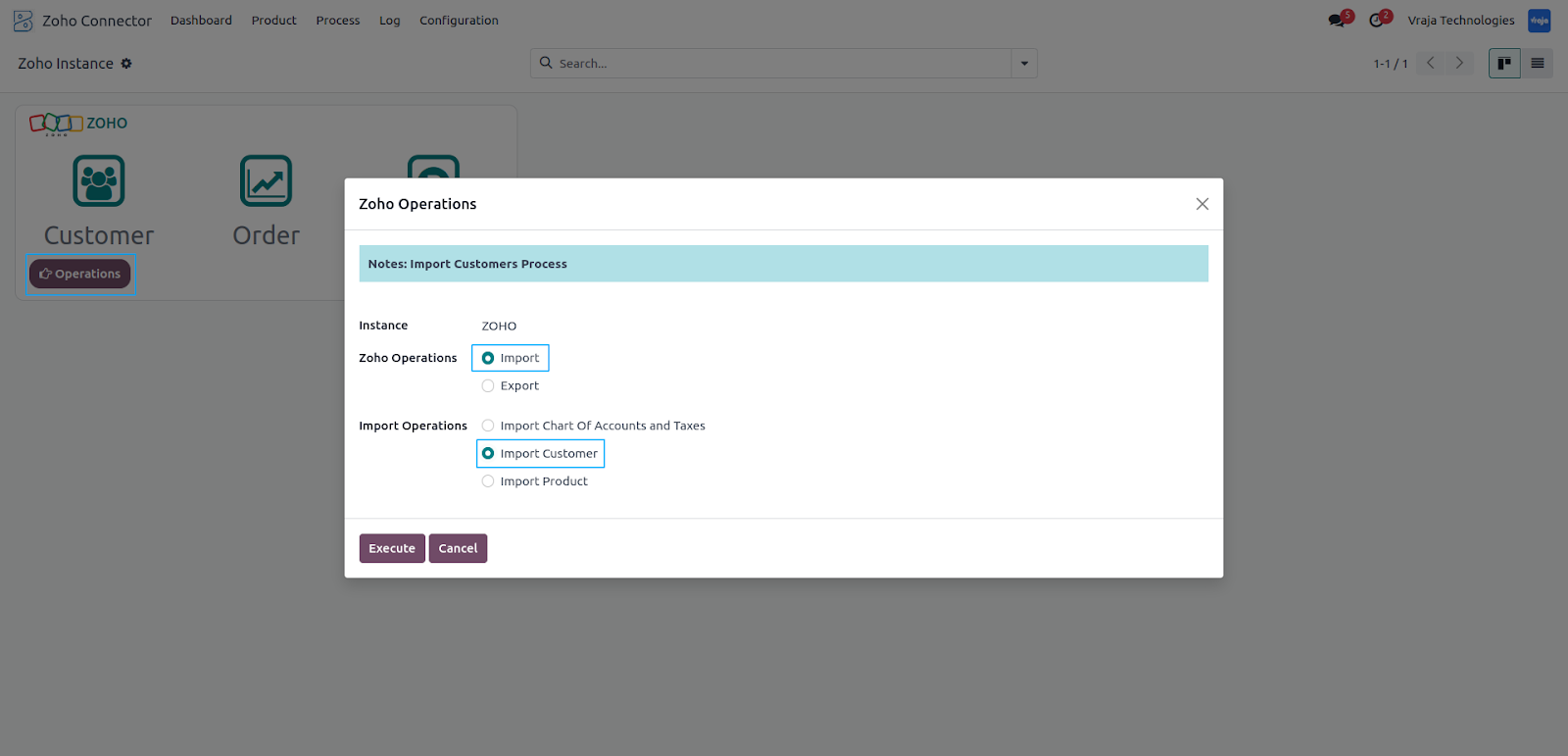
Task: Click the Execute button
Action: point(392,548)
